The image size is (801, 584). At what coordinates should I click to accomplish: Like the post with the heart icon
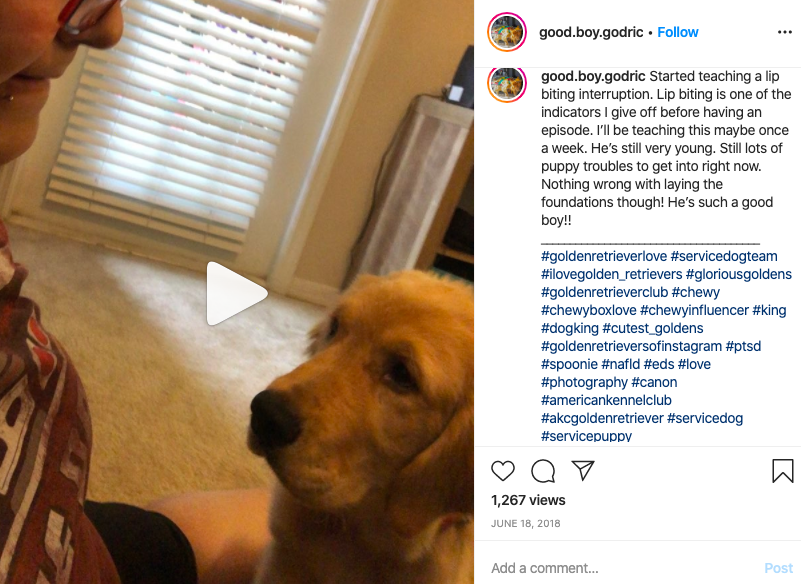tap(503, 471)
